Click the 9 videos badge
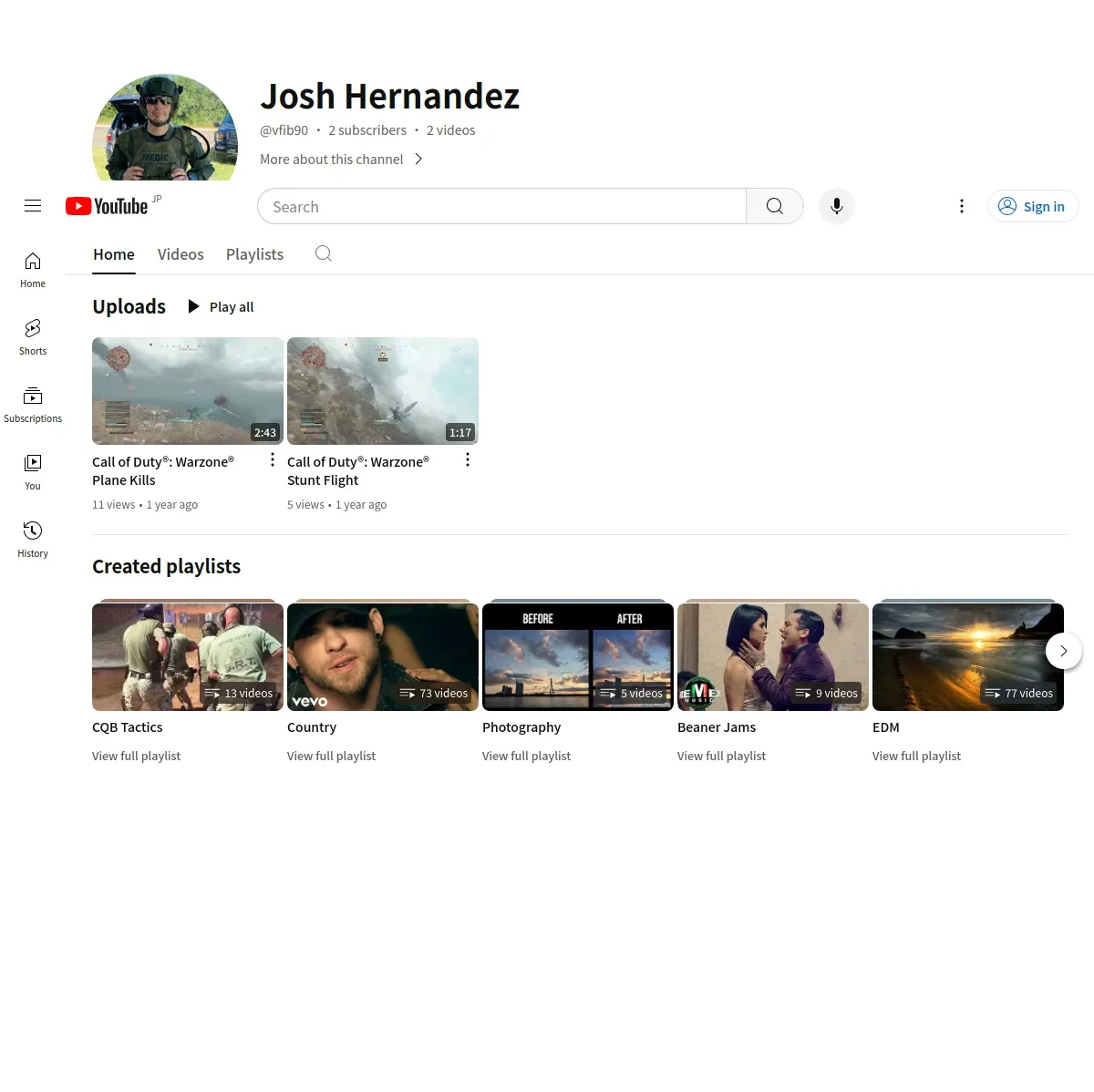The height and width of the screenshot is (1092, 1094). [827, 693]
